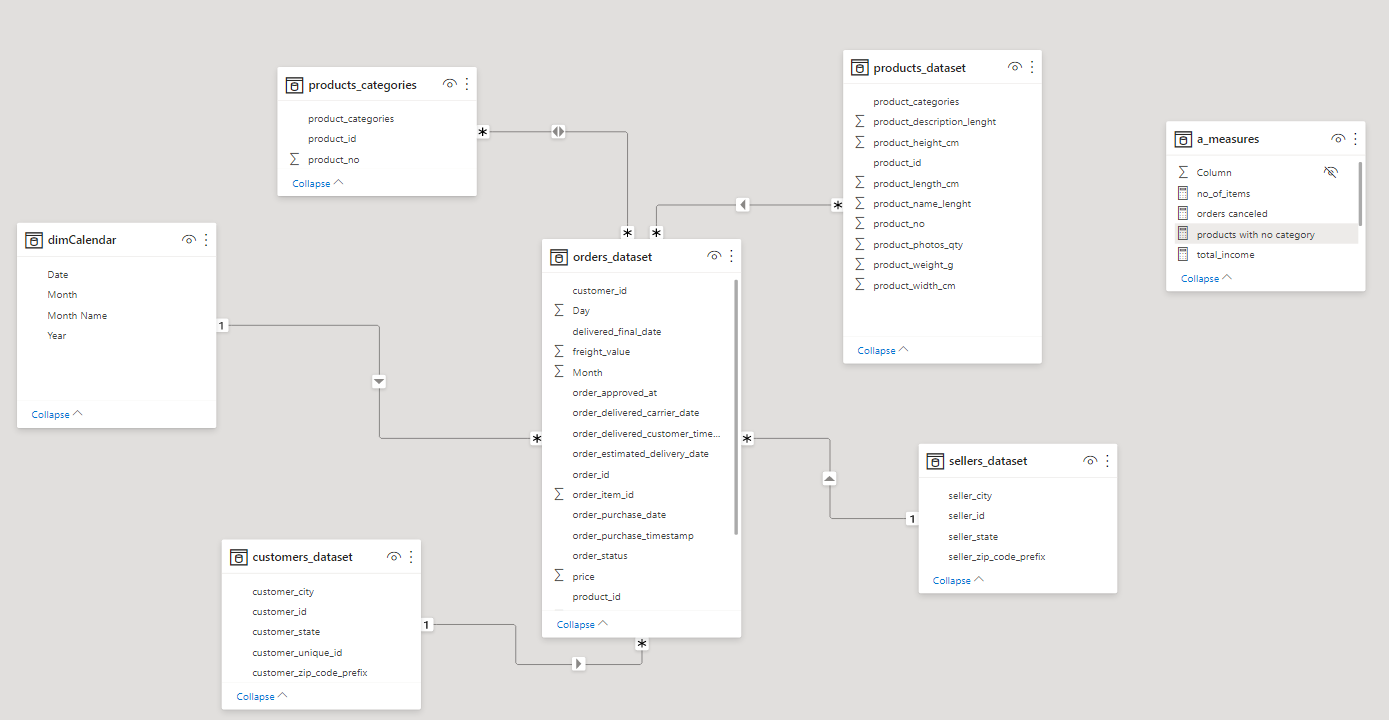Click the products_dataset table header icon
Viewport: 1389px width, 720px height.
860,68
